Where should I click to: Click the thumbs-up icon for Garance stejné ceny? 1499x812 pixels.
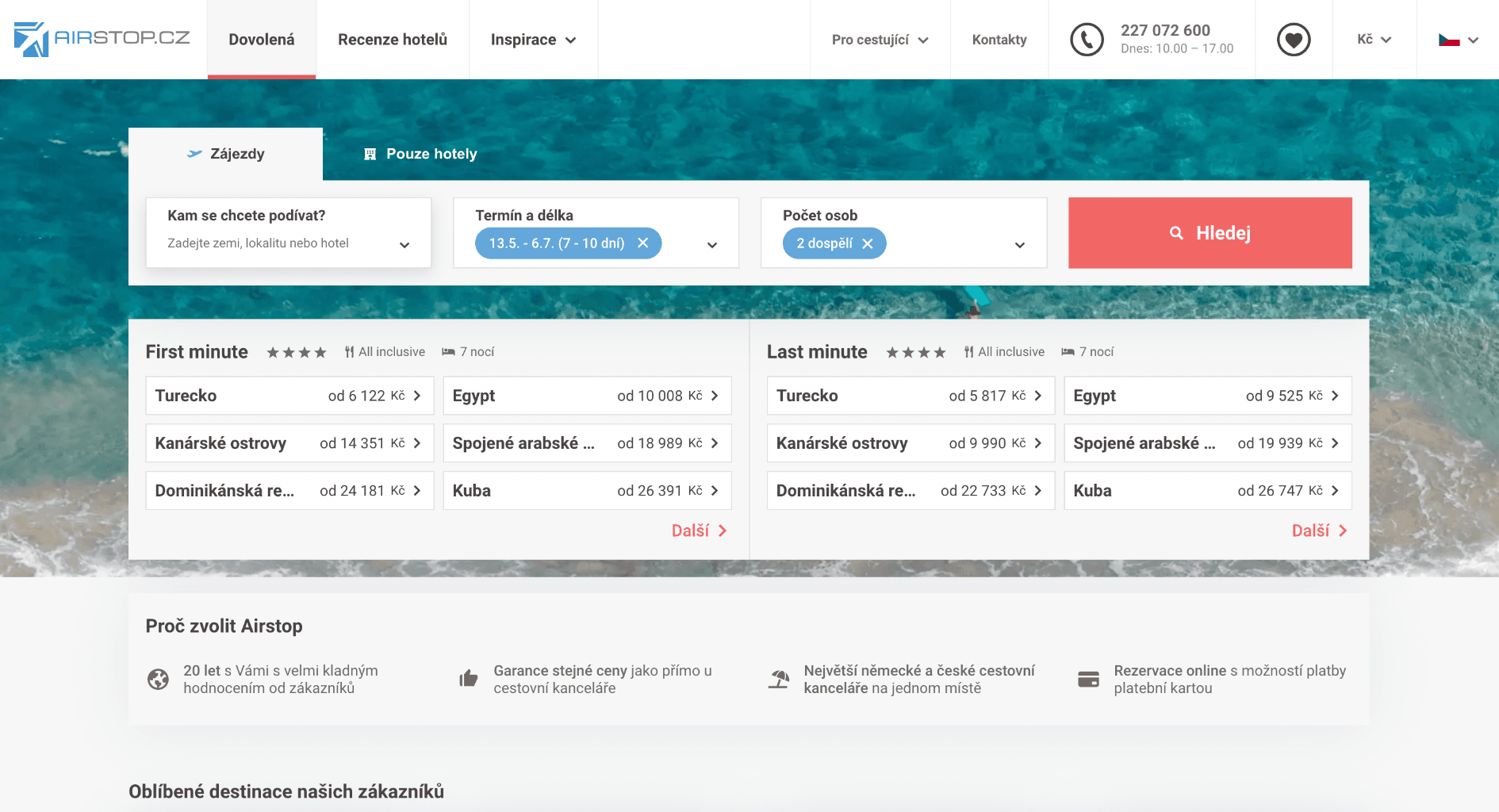coord(469,679)
